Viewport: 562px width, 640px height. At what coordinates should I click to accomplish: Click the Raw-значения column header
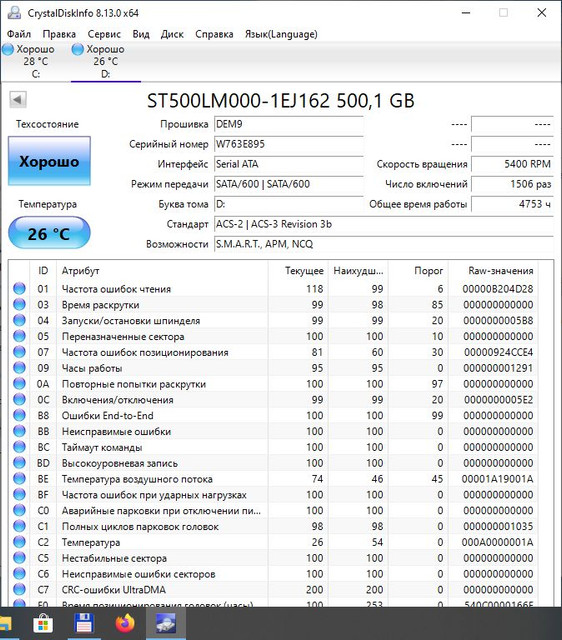[x=494, y=271]
